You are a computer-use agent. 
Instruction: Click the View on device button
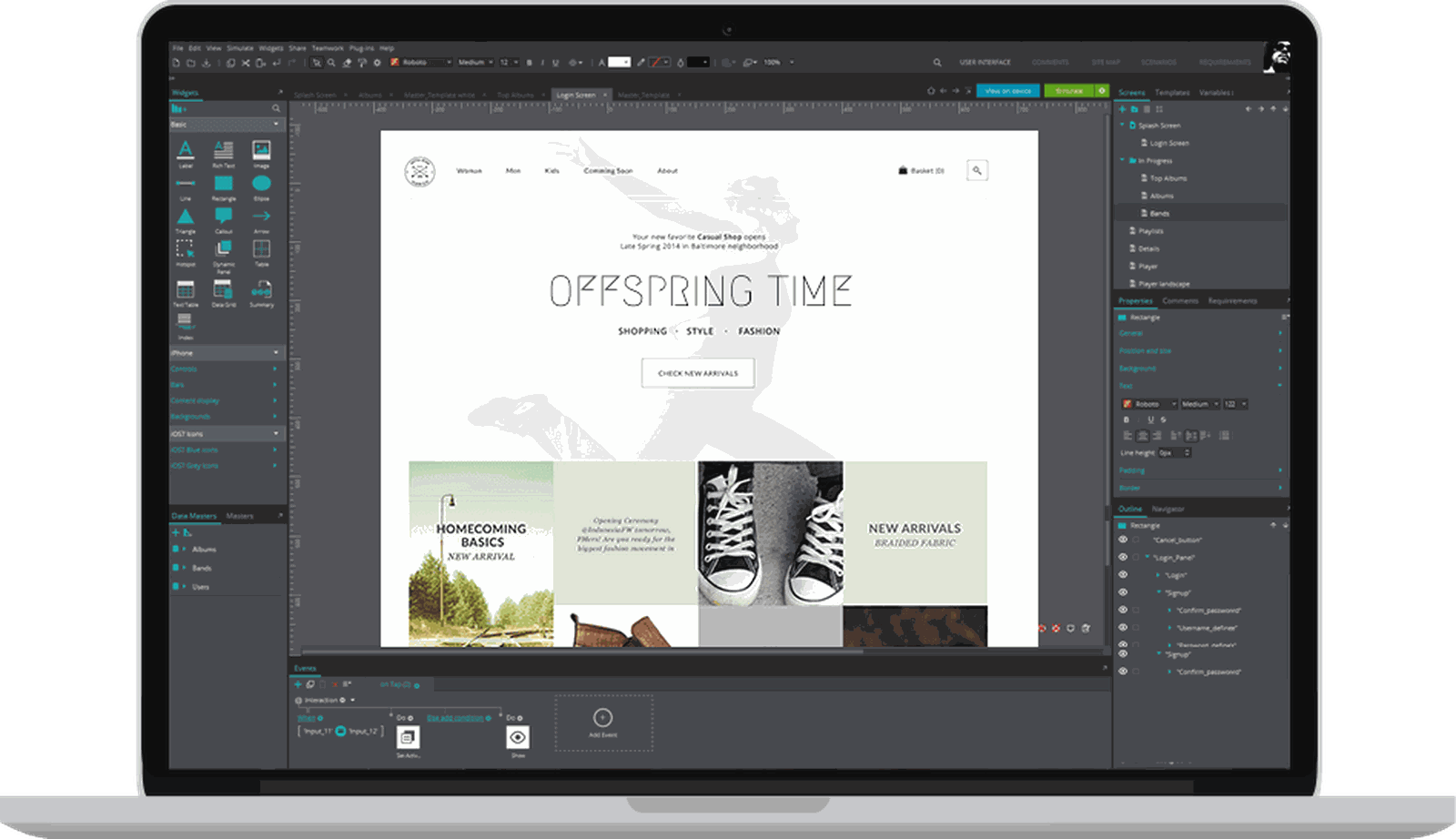(1008, 91)
